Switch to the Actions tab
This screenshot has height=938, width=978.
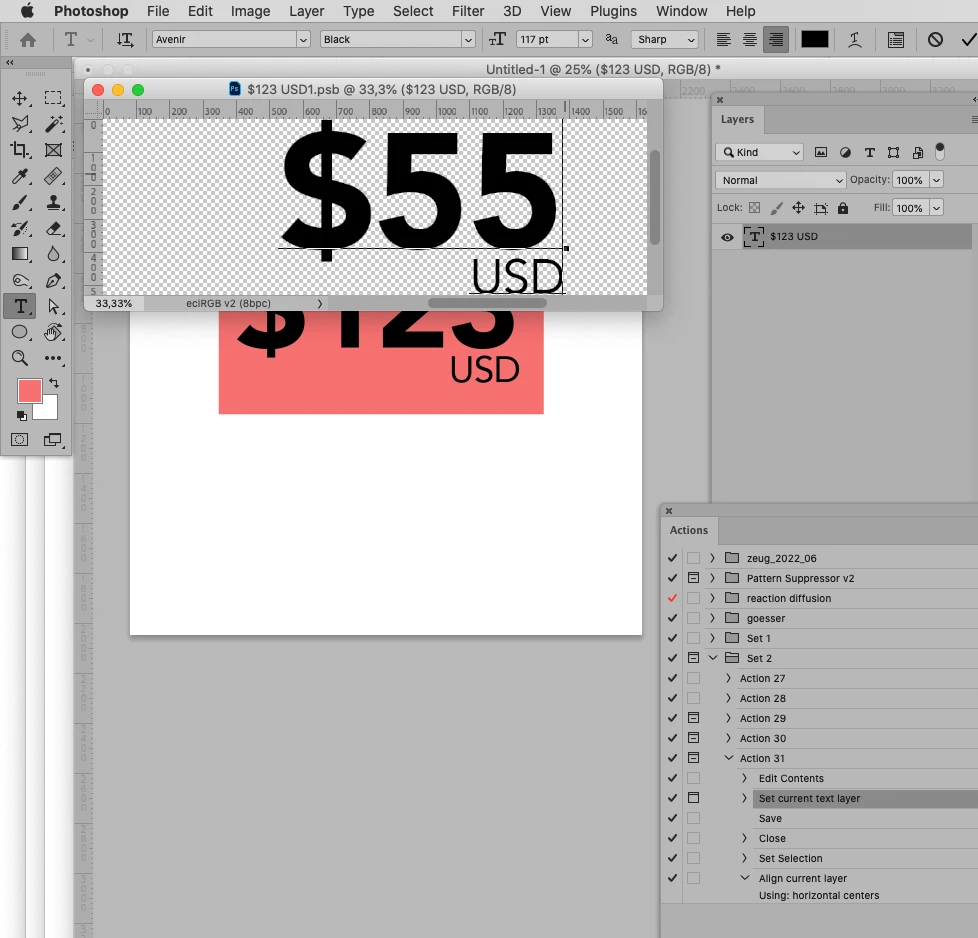[x=689, y=530]
